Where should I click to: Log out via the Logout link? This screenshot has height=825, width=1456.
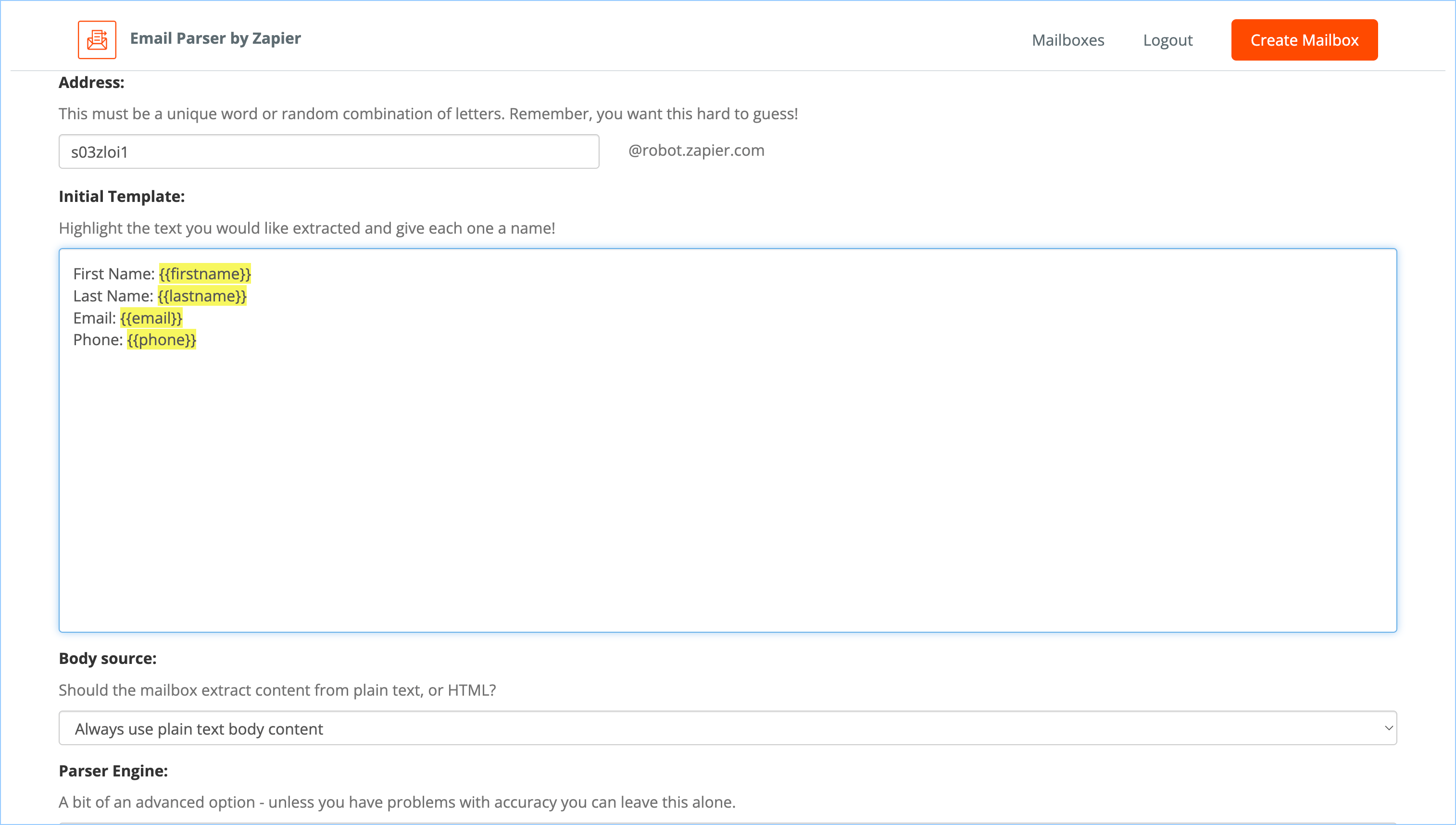(x=1167, y=40)
